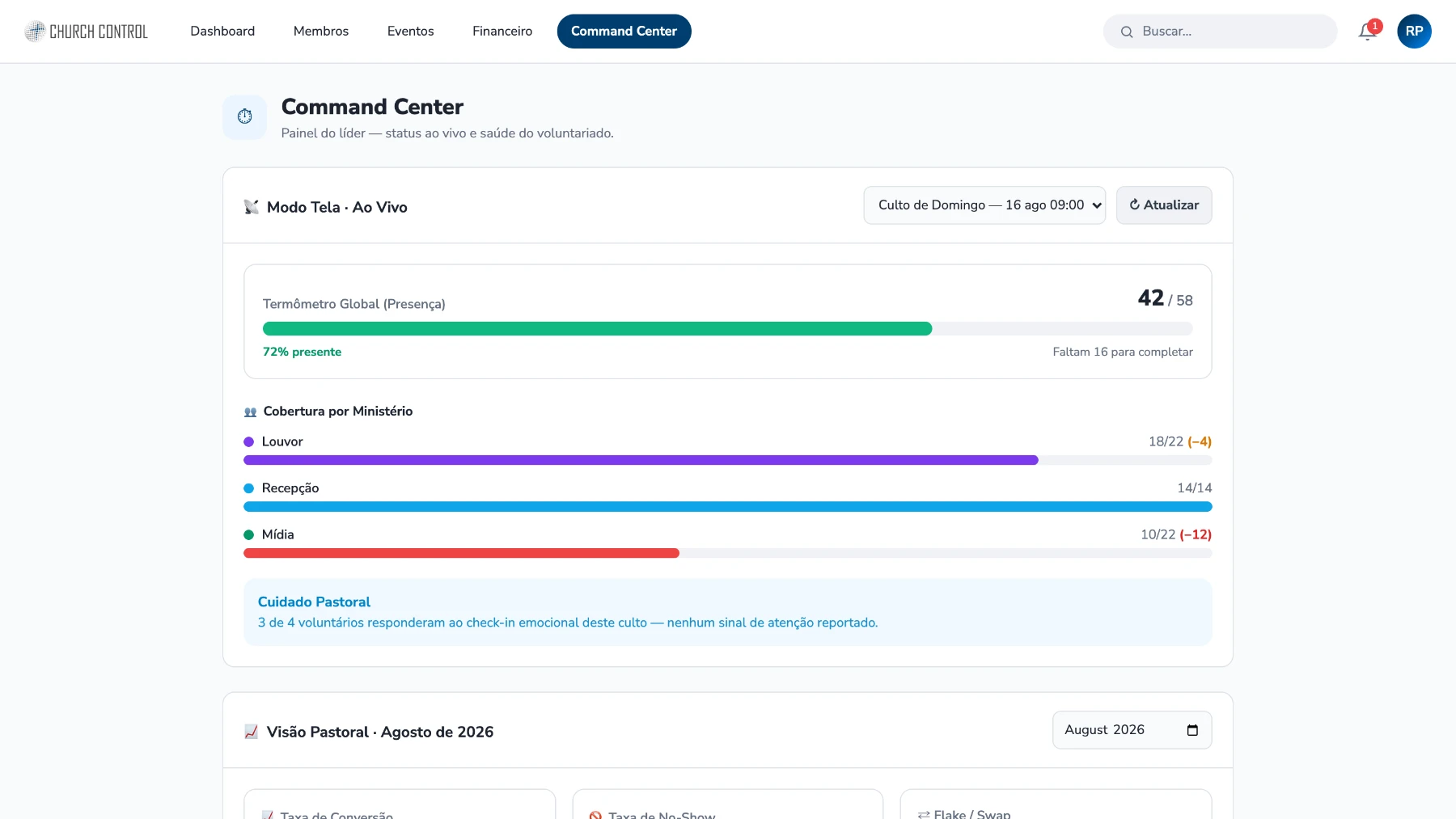Click the Louvor "18/22 (−4)" count
This screenshot has height=819, width=1456.
tap(1180, 441)
